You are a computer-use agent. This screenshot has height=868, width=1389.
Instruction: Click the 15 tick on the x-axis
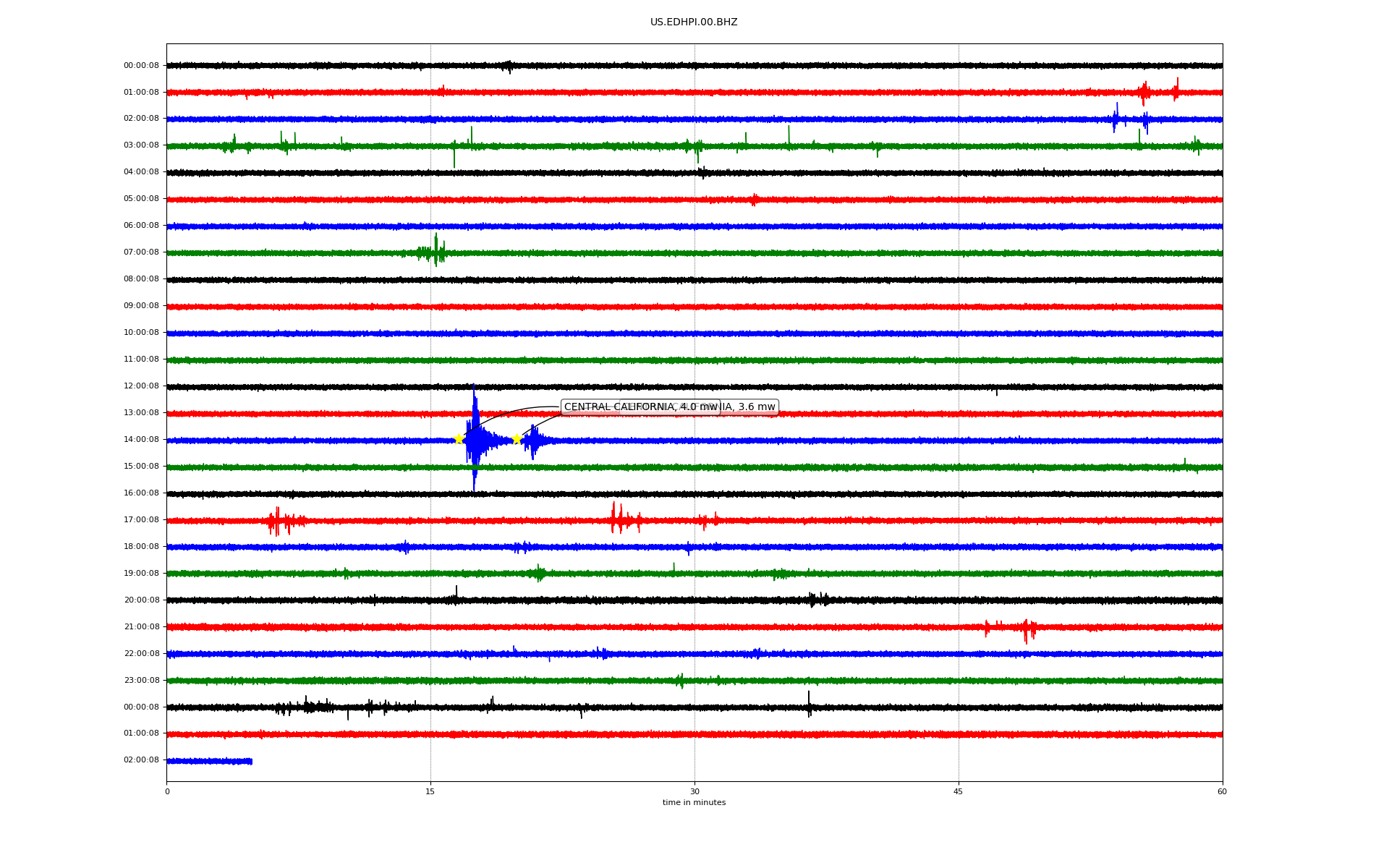(430, 791)
